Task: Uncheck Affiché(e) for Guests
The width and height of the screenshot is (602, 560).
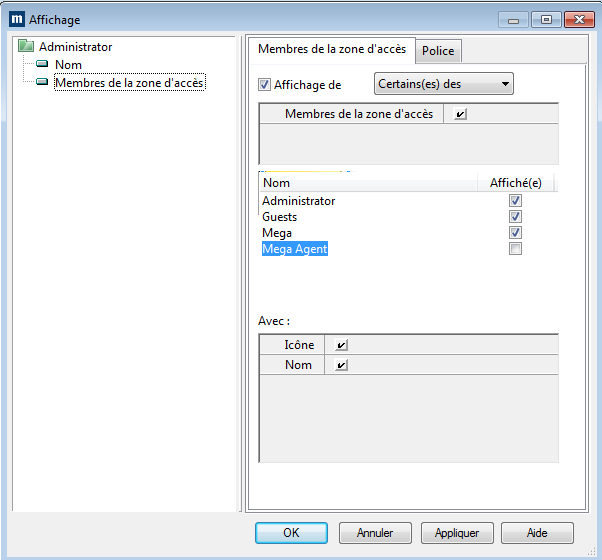Action: 515,217
